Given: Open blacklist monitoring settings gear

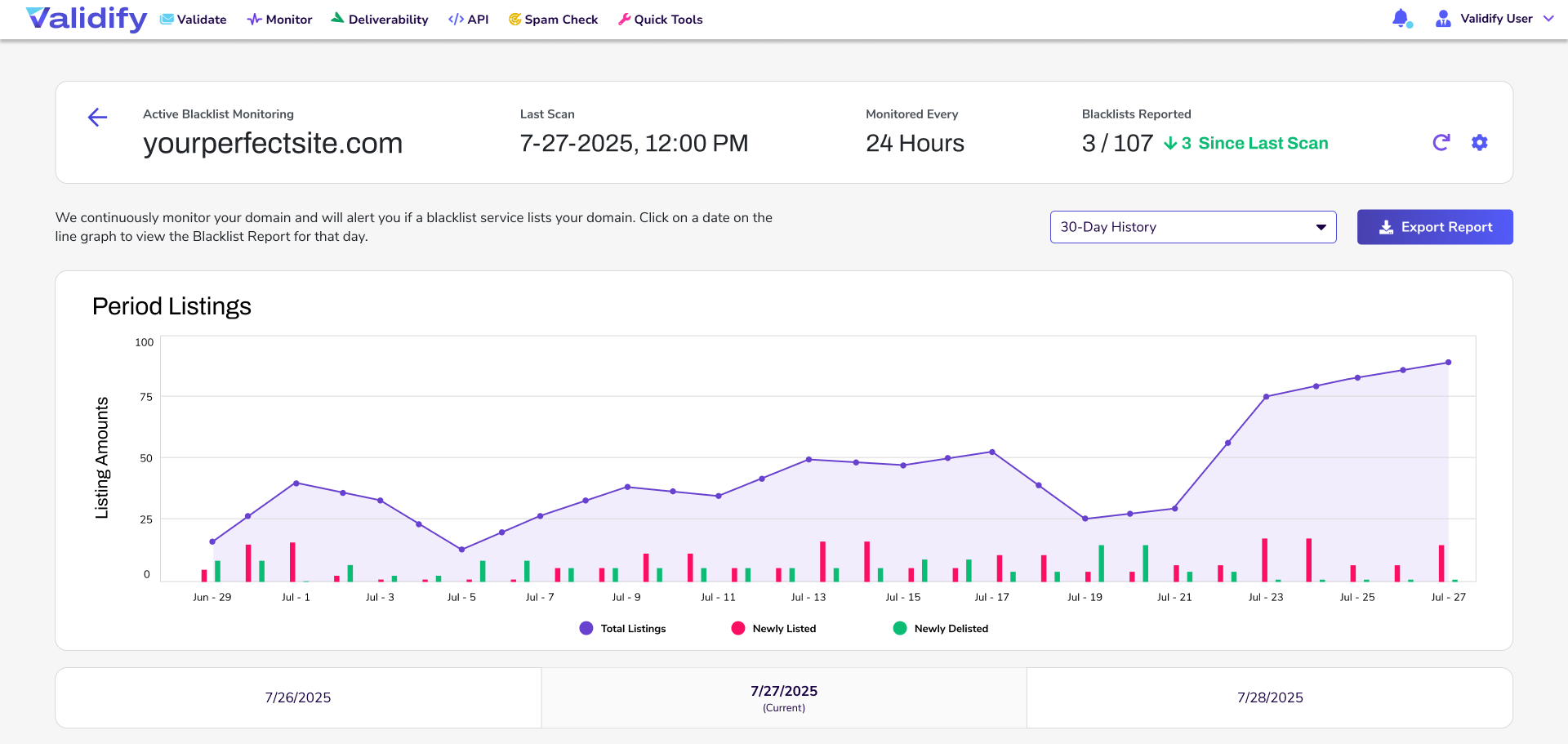Looking at the screenshot, I should (1479, 143).
